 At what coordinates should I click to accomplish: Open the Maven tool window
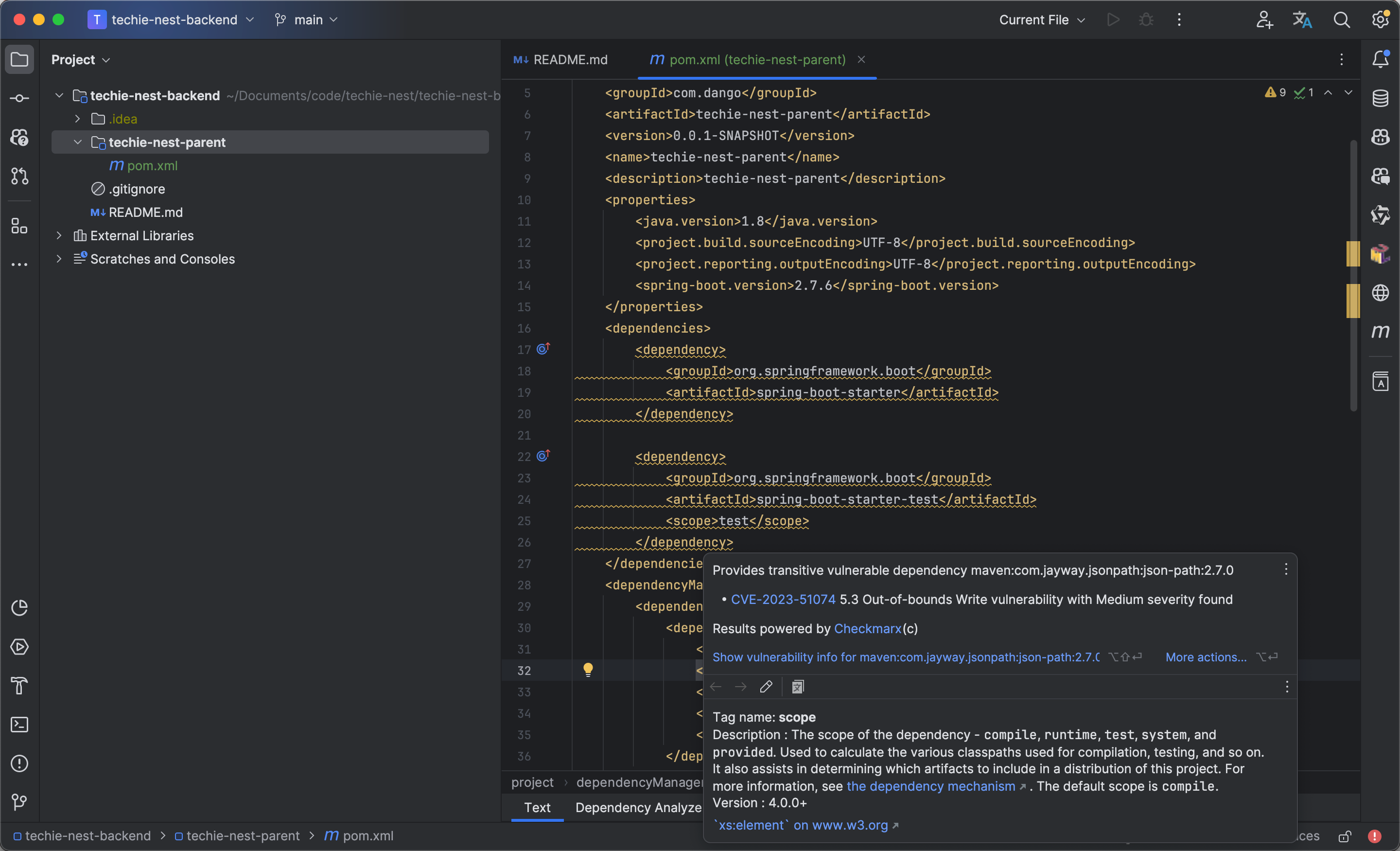(1380, 332)
